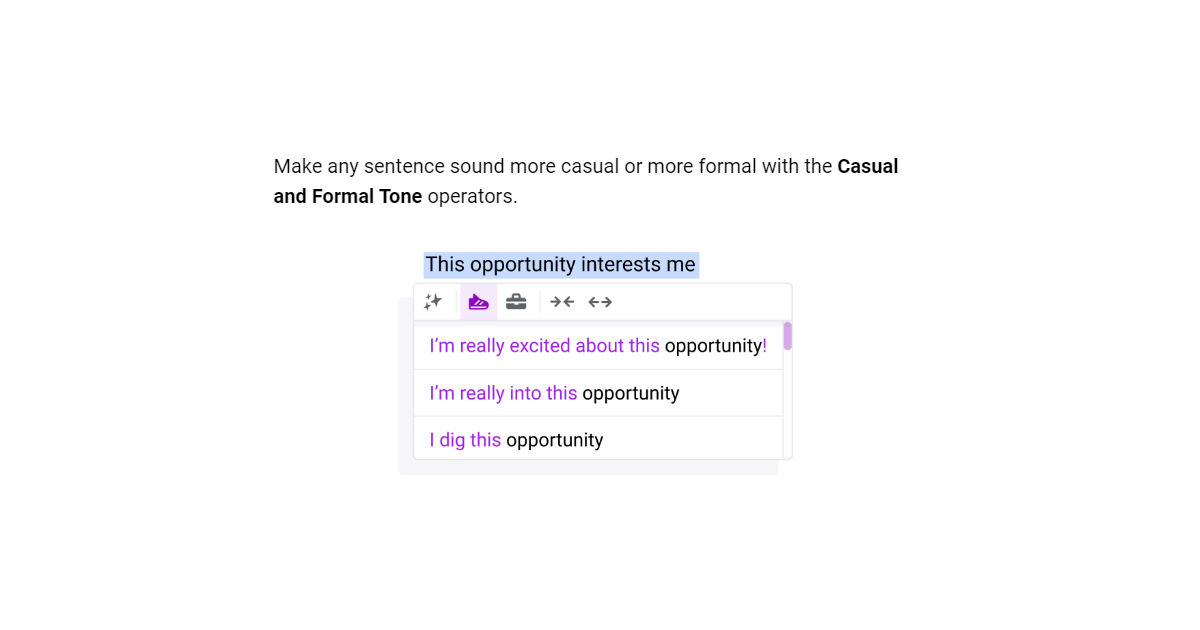Click the purple phrase "I dig this"
1200x630 pixels.
pos(465,440)
